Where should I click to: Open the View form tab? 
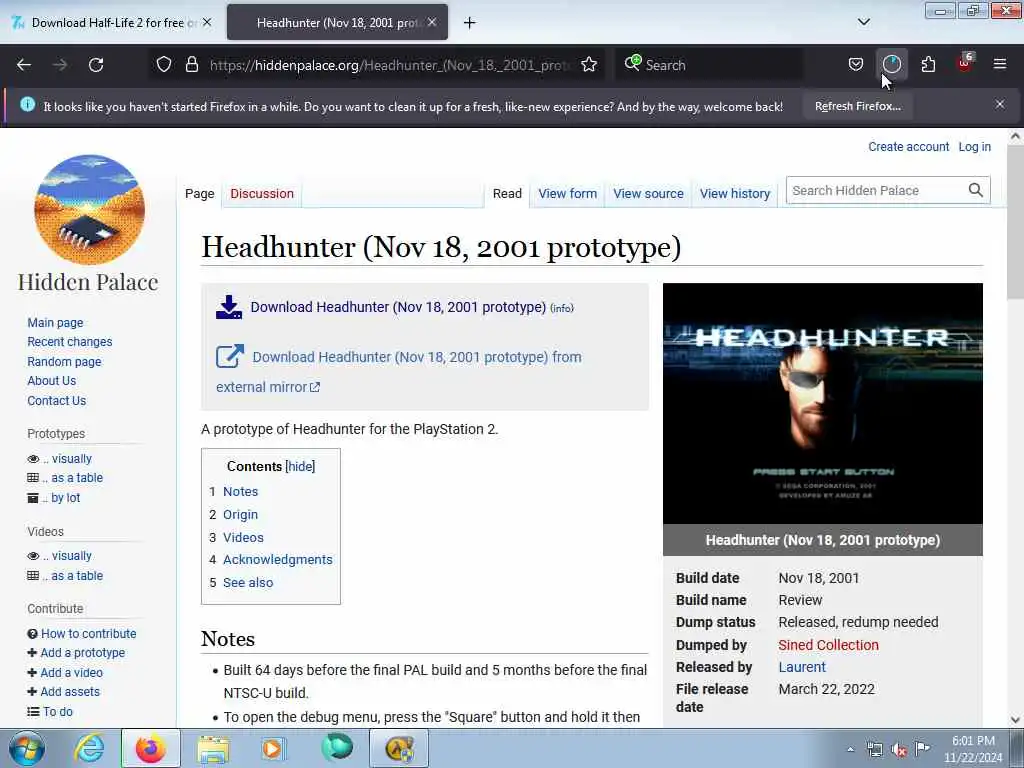tap(568, 193)
